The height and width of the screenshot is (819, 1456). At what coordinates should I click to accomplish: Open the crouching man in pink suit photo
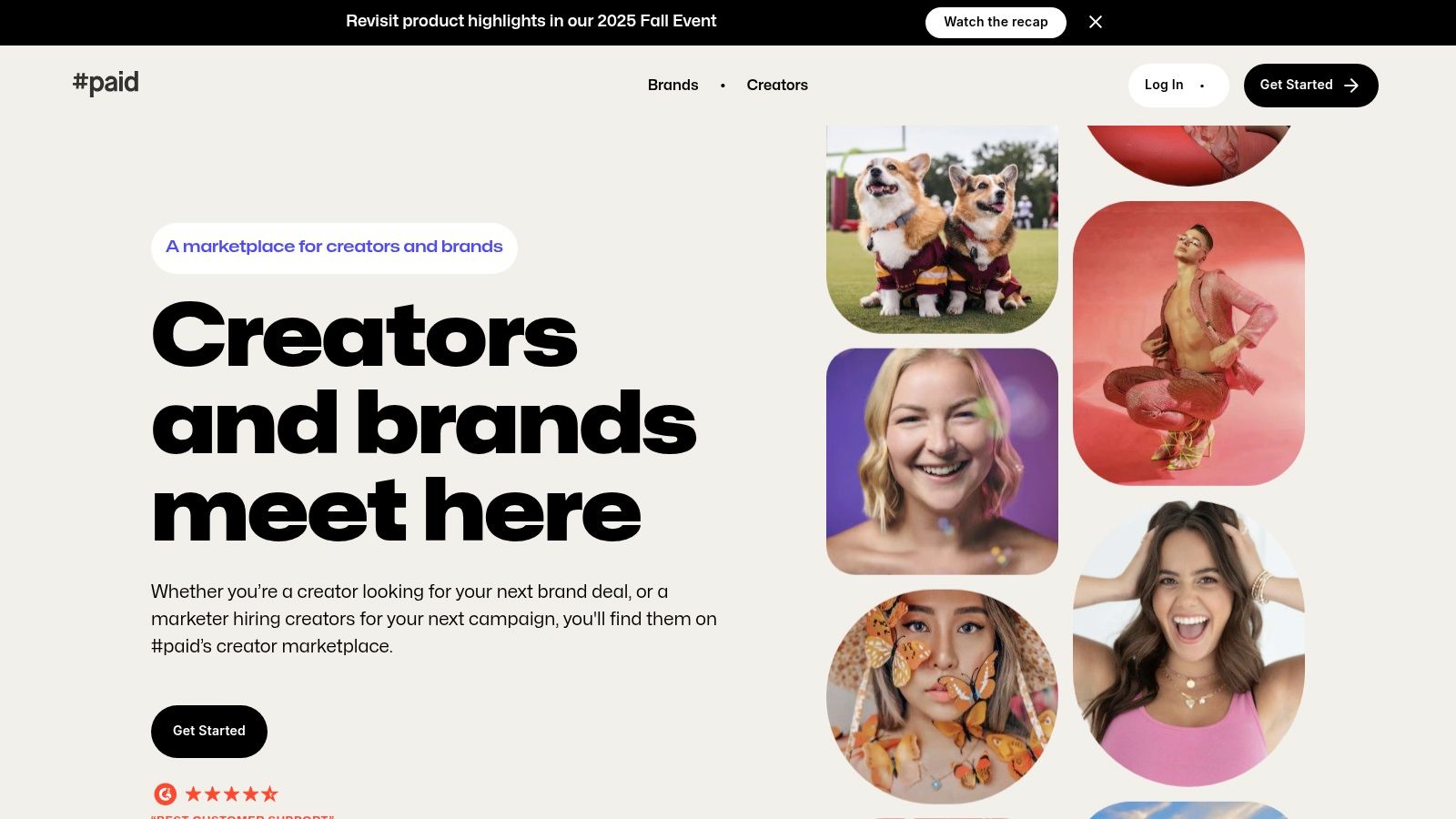coord(1188,343)
